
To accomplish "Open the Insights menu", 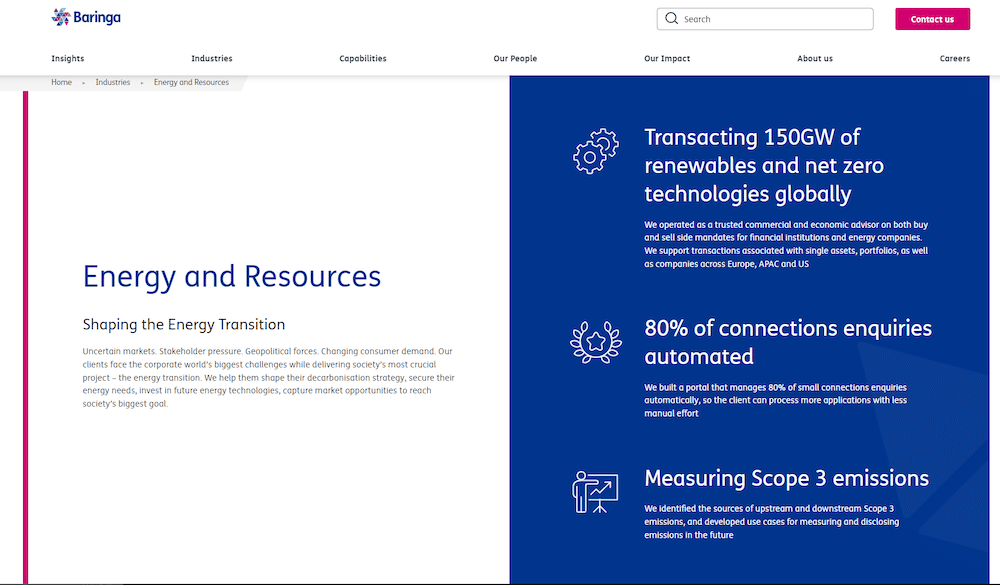I will (68, 58).
